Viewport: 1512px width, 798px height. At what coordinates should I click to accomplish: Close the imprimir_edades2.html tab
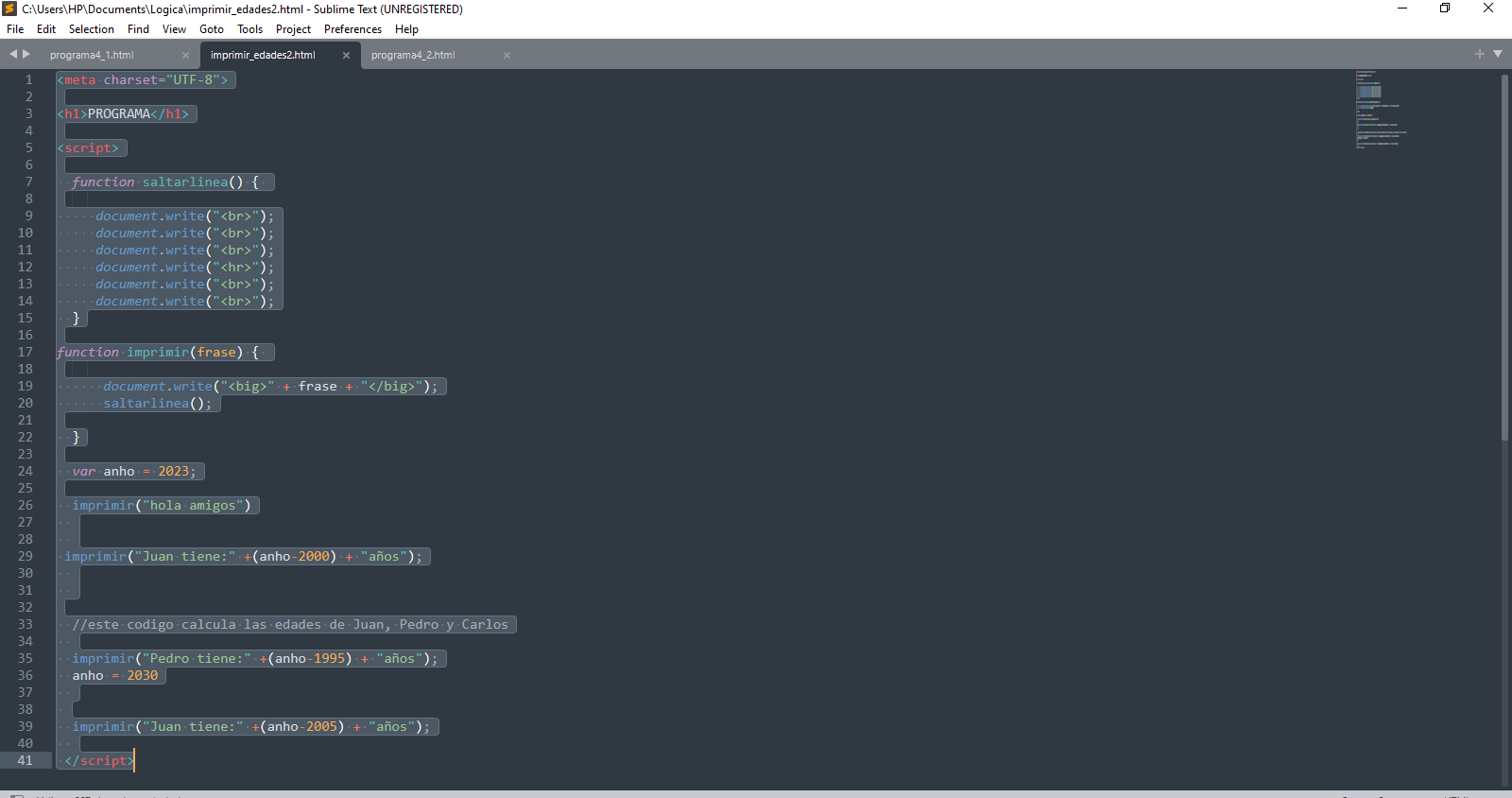click(346, 55)
